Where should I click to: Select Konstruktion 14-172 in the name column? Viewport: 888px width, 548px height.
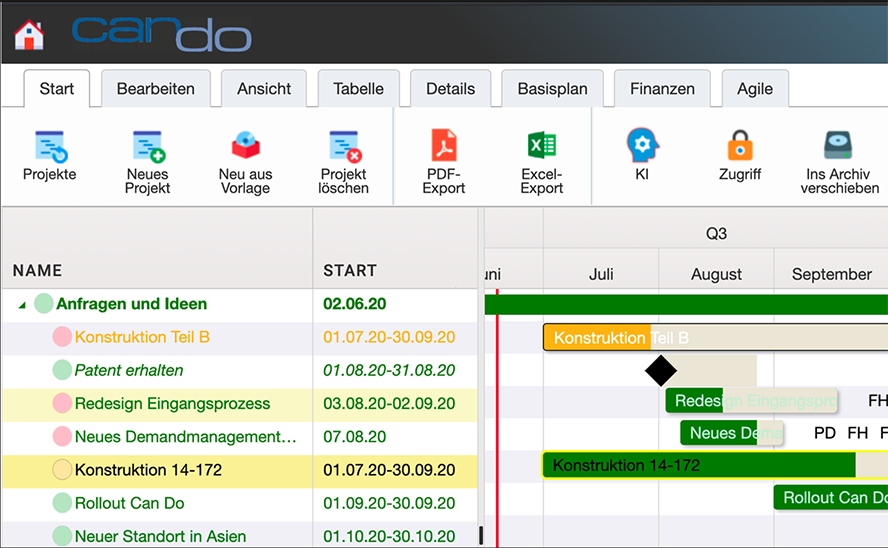148,470
